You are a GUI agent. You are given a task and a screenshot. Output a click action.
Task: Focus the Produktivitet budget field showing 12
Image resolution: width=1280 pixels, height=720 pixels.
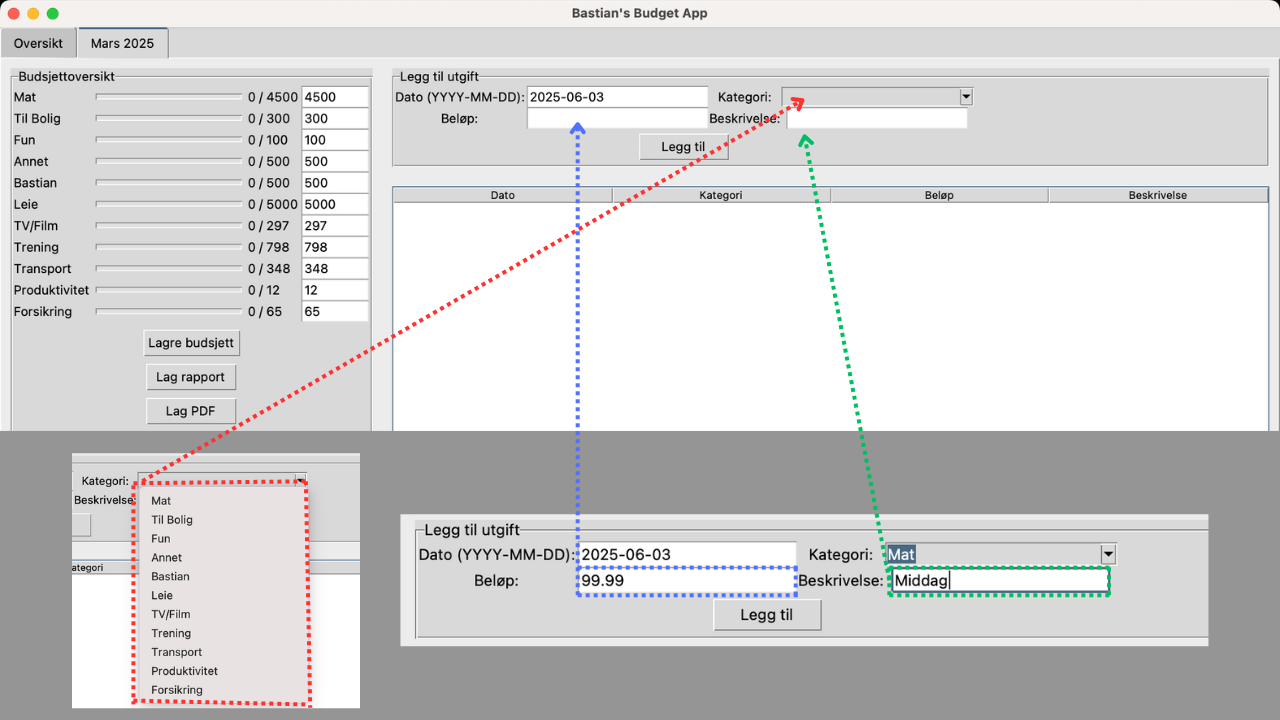click(335, 290)
